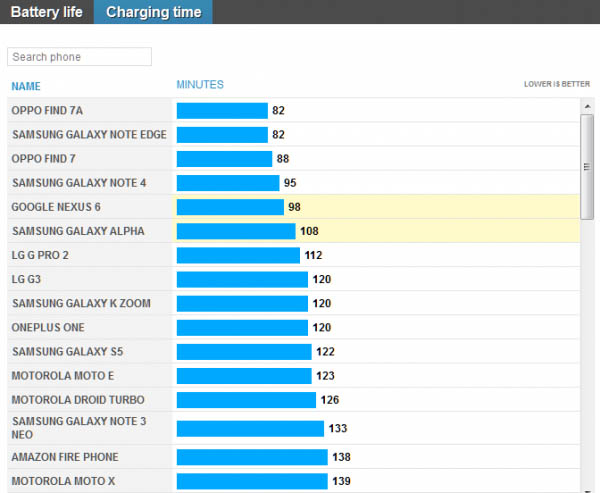
Task: Select Samsung Galaxy S5 name
Action: click(68, 352)
